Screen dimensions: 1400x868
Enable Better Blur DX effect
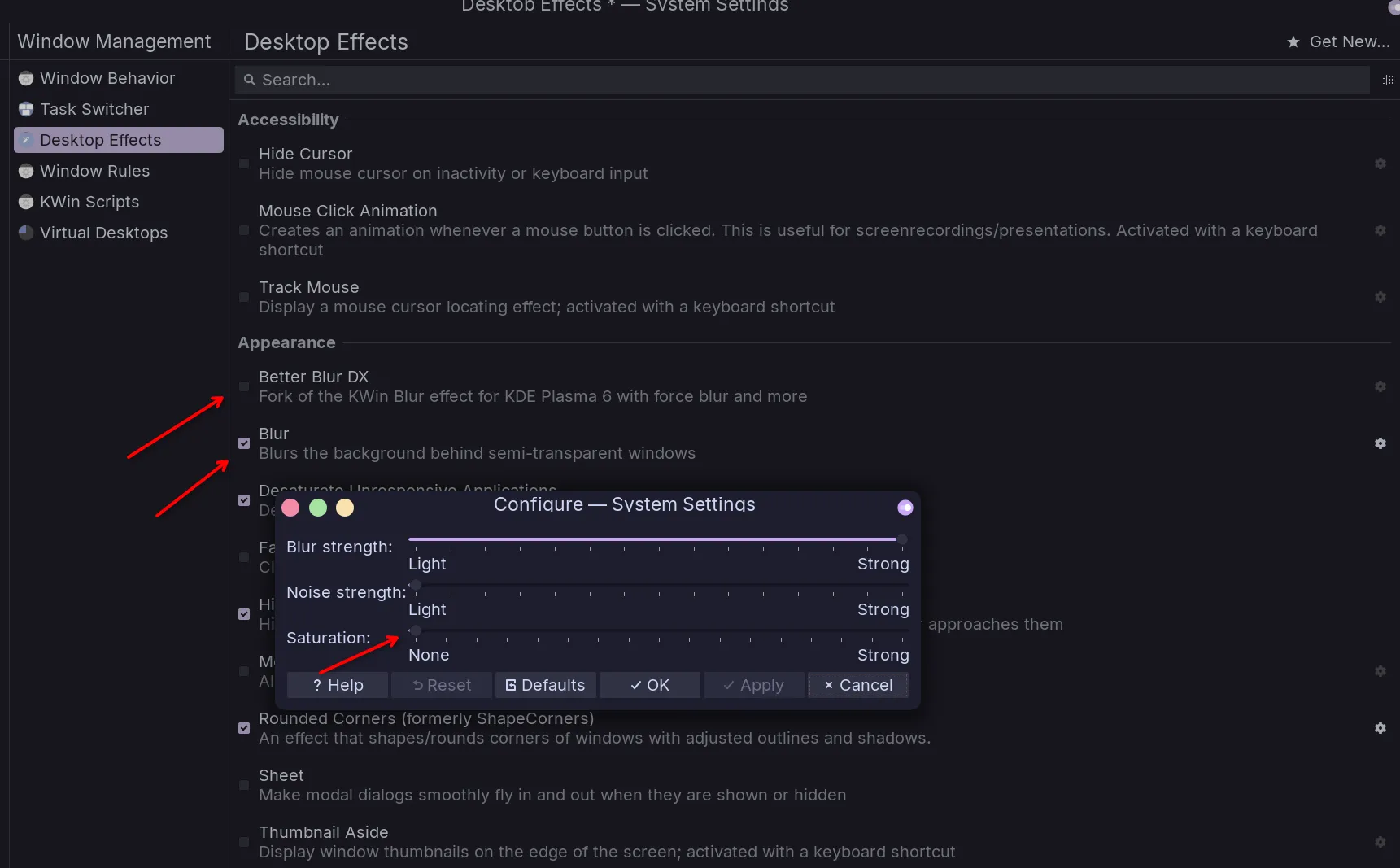tap(244, 386)
